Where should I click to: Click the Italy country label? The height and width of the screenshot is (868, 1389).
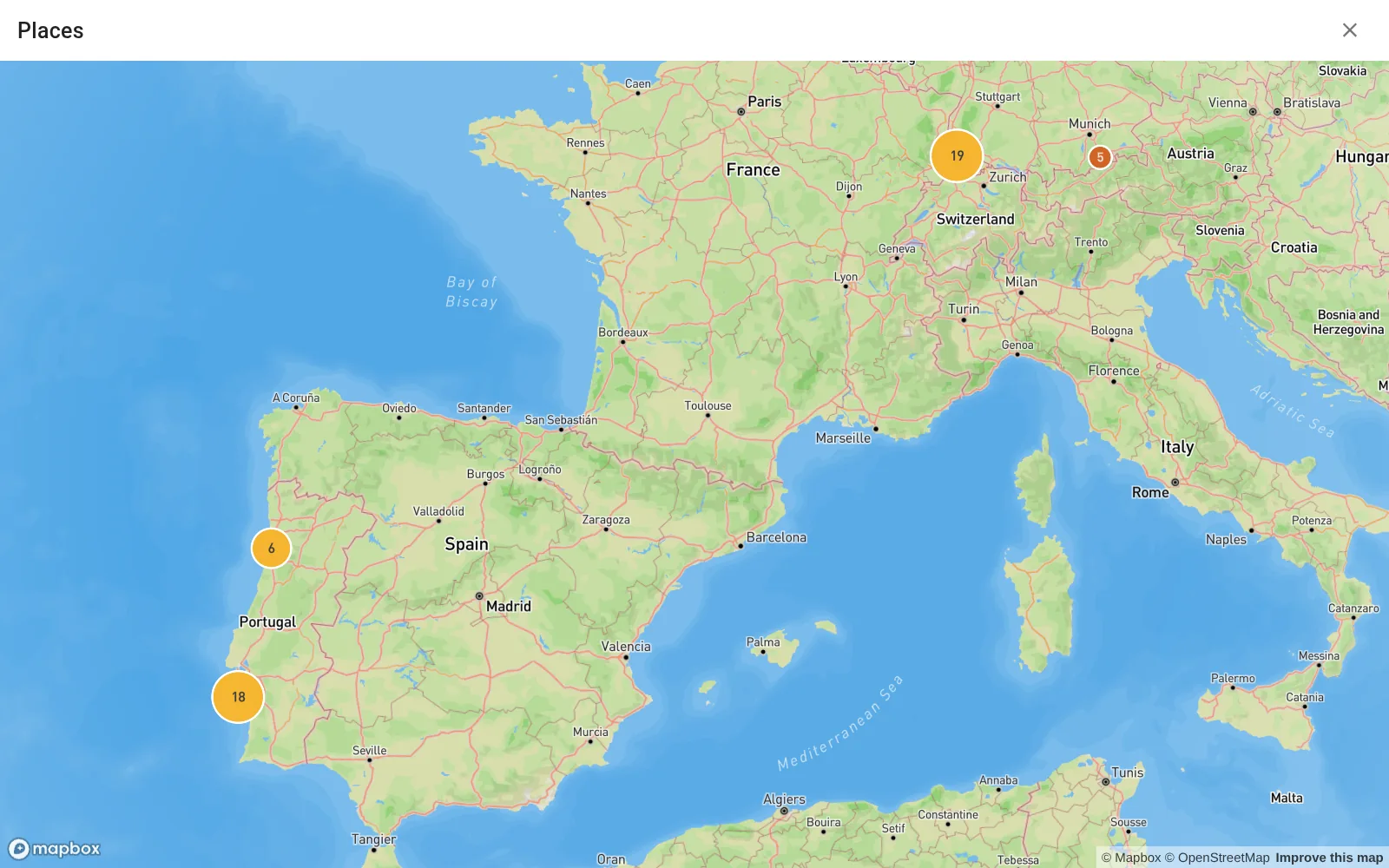click(x=1177, y=447)
